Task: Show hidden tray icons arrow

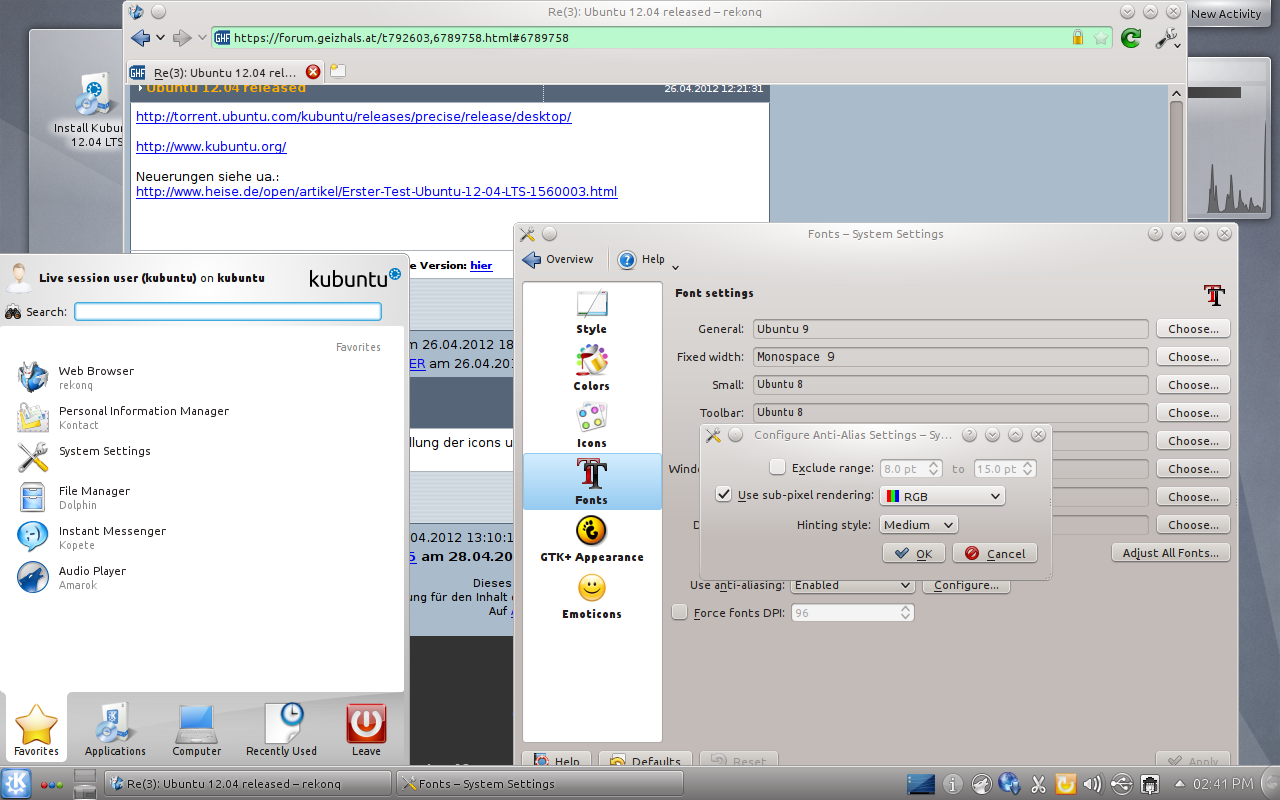Action: coord(1180,784)
